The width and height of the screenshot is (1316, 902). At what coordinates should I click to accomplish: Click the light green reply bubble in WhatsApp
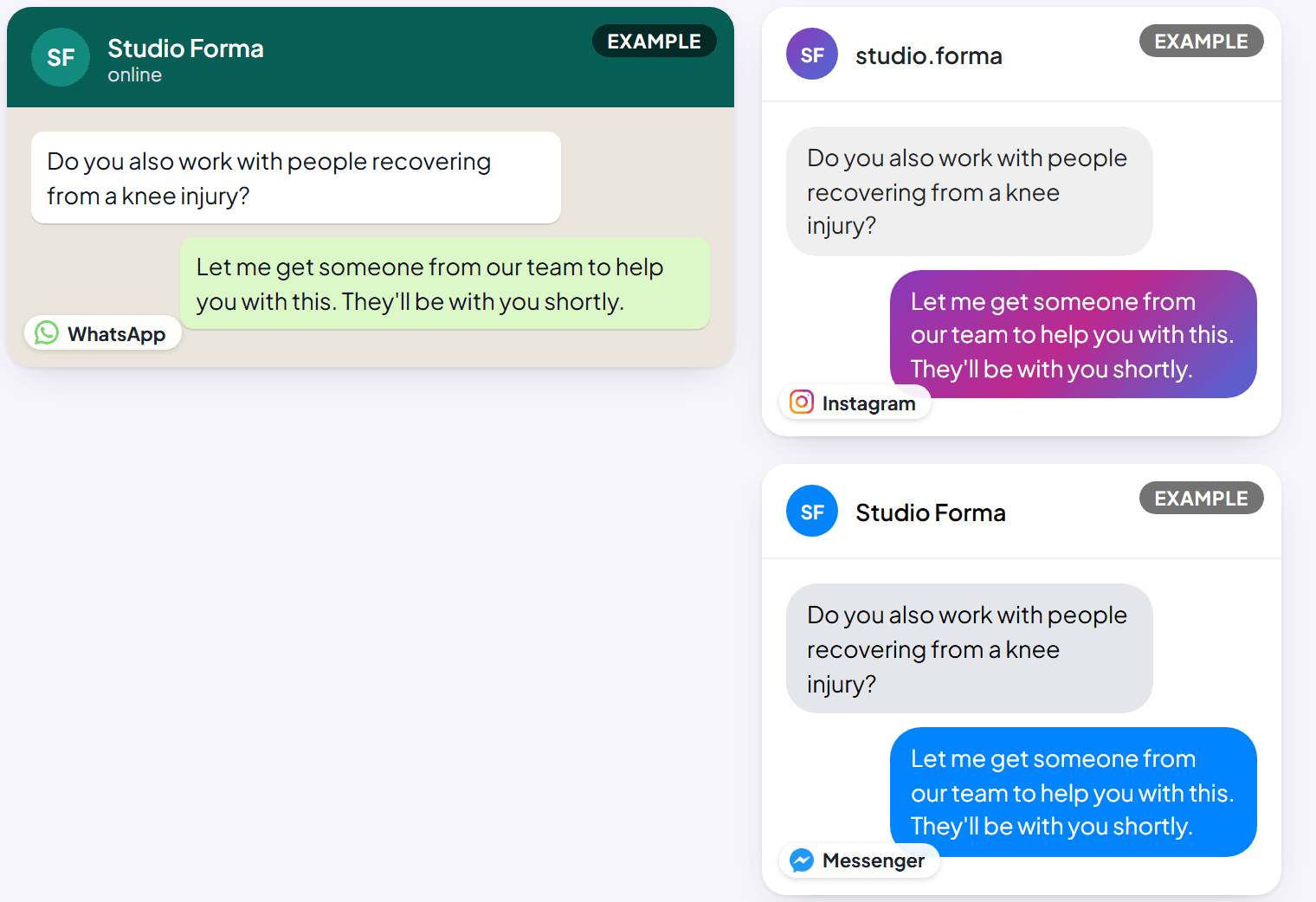[445, 283]
